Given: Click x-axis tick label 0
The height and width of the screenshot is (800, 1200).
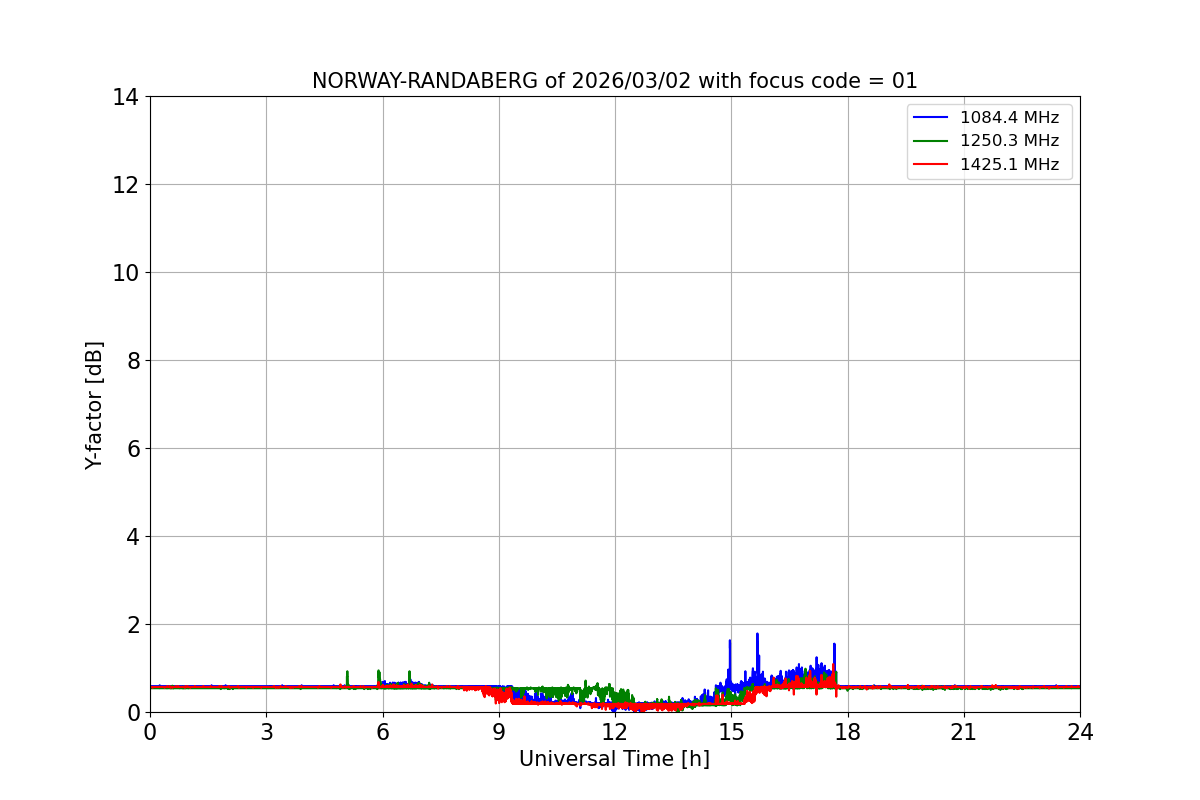Looking at the screenshot, I should [x=150, y=732].
